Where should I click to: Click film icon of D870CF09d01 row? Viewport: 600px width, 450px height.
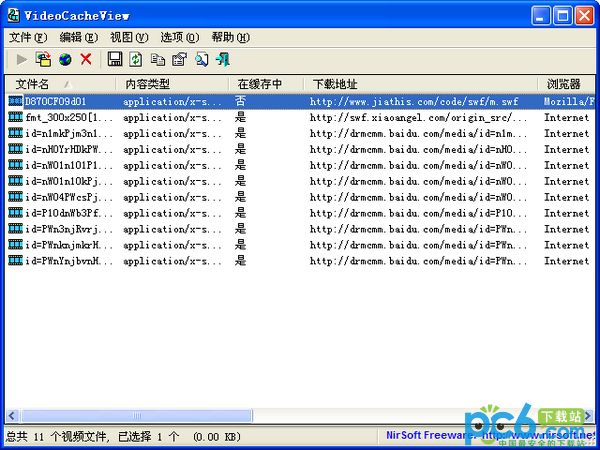(16, 101)
